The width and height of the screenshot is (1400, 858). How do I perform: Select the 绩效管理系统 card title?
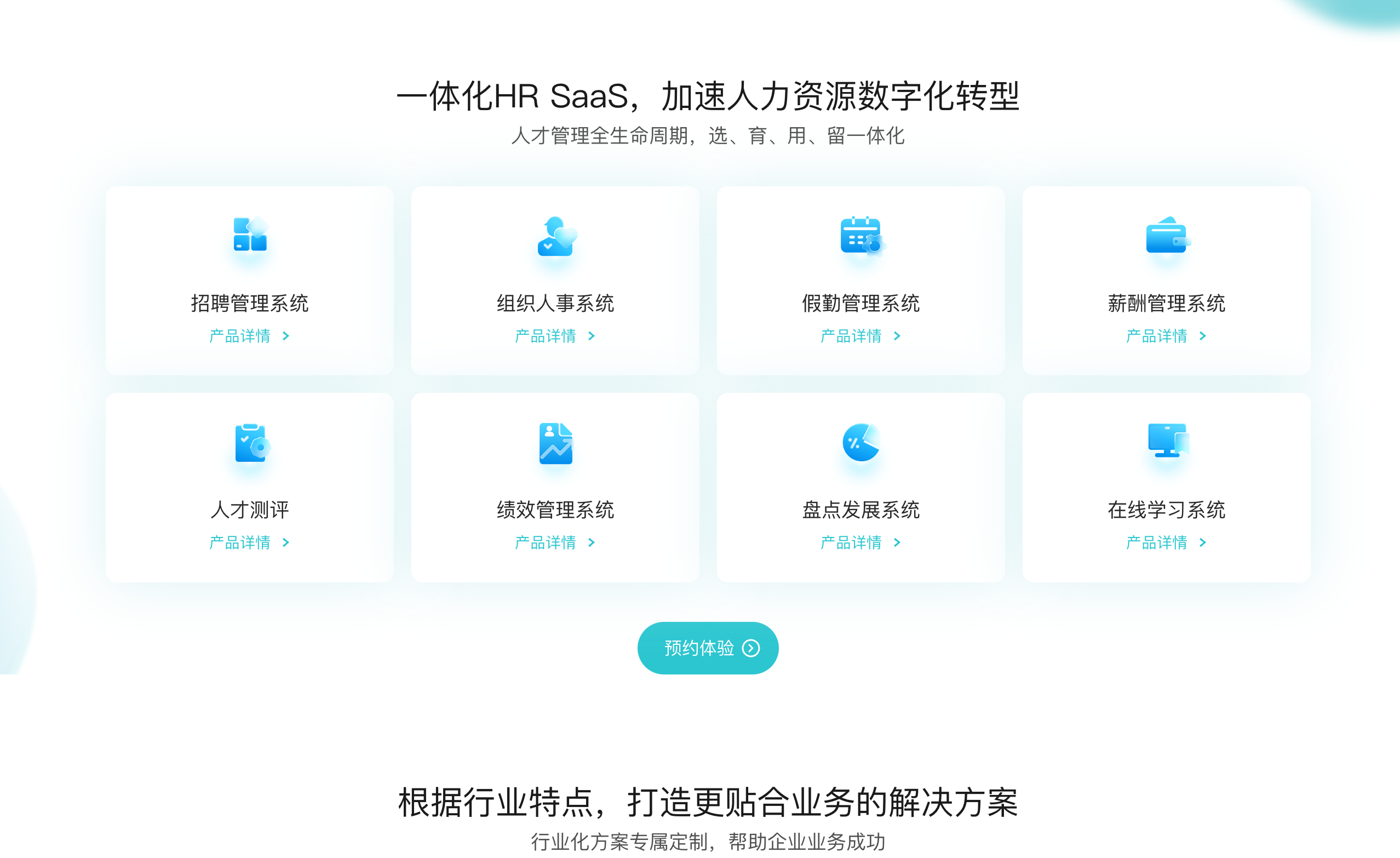[555, 510]
